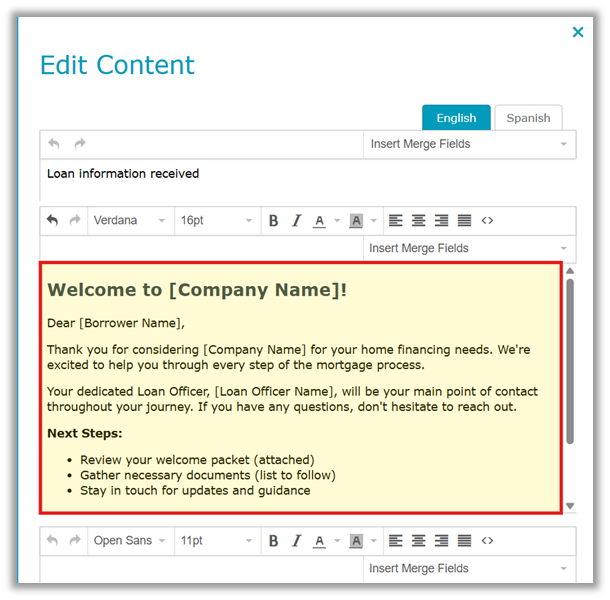Apply background color in Verdana editor toolbar
This screenshot has width=610, height=600.
(x=356, y=221)
